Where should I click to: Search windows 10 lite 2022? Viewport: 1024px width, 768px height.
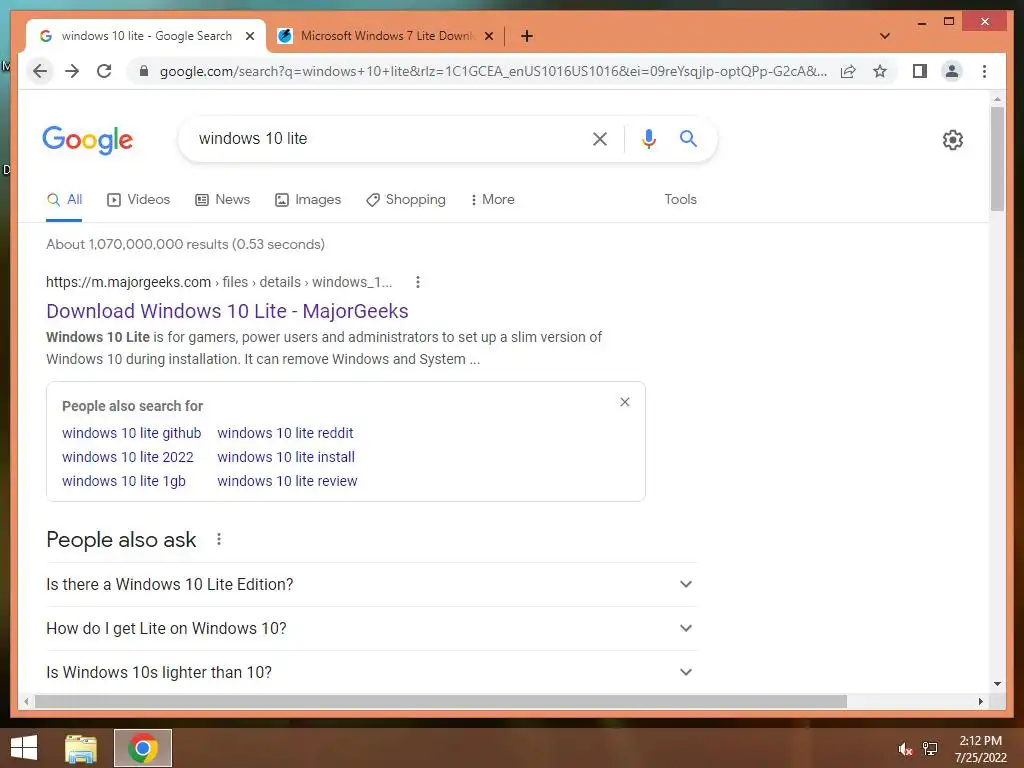(128, 457)
